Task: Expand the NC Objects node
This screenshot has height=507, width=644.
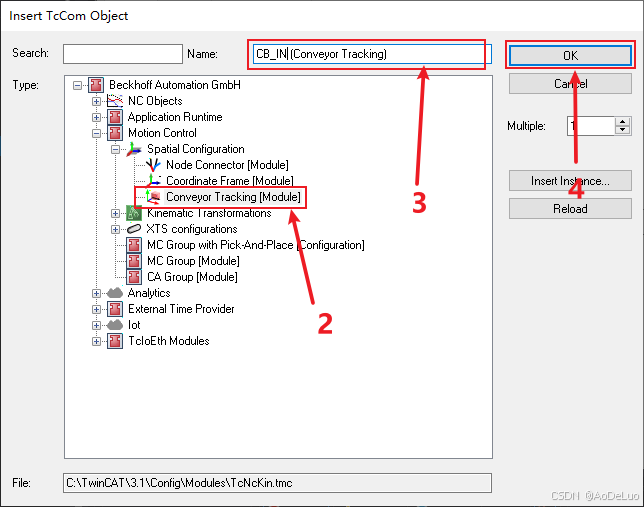Action: tap(96, 101)
